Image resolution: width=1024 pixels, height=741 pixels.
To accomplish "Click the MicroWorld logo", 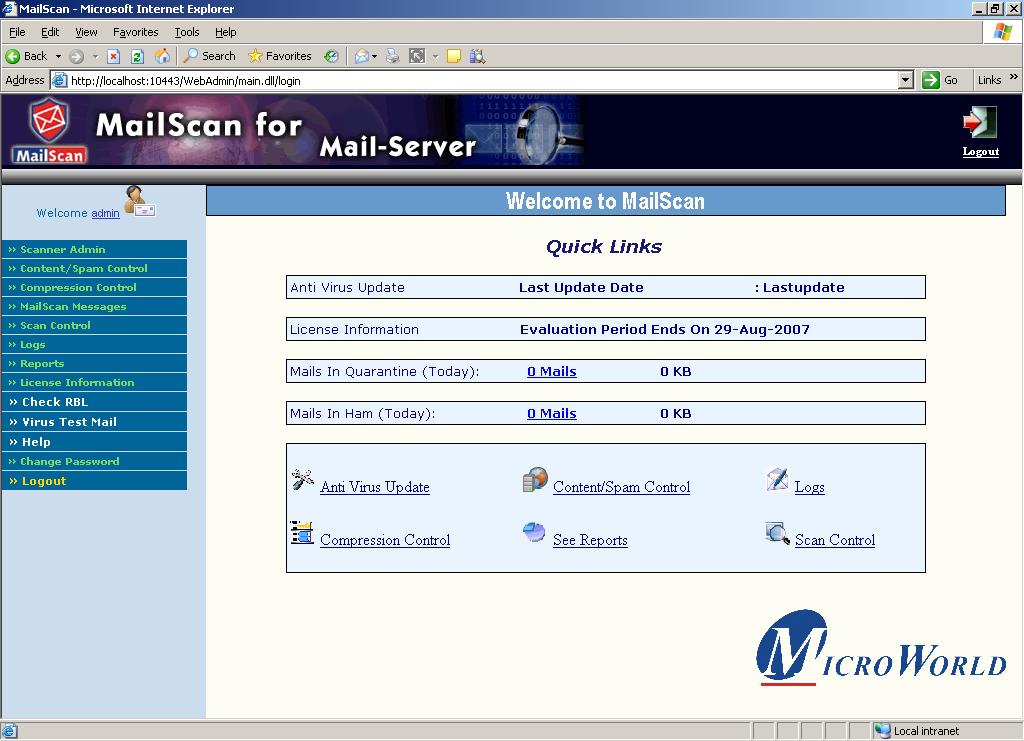I will pyautogui.click(x=880, y=648).
